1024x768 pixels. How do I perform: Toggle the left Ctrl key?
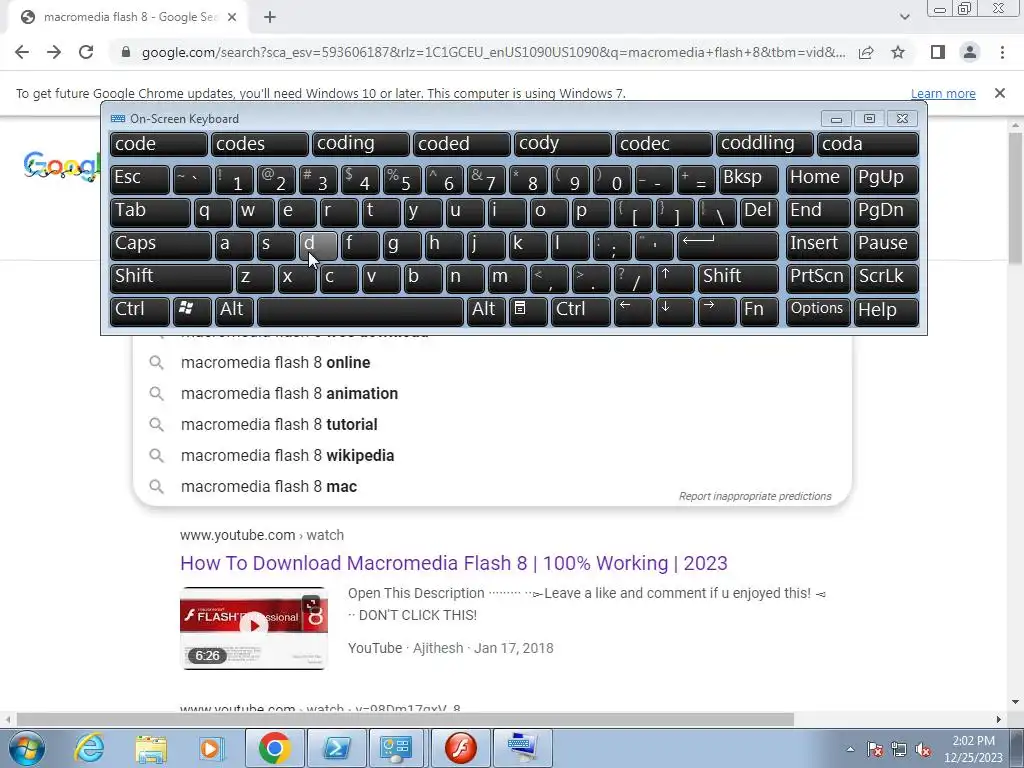pos(139,312)
